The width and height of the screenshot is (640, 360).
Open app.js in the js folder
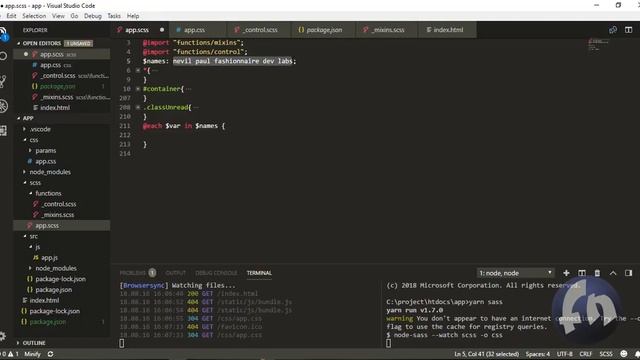(x=49, y=258)
